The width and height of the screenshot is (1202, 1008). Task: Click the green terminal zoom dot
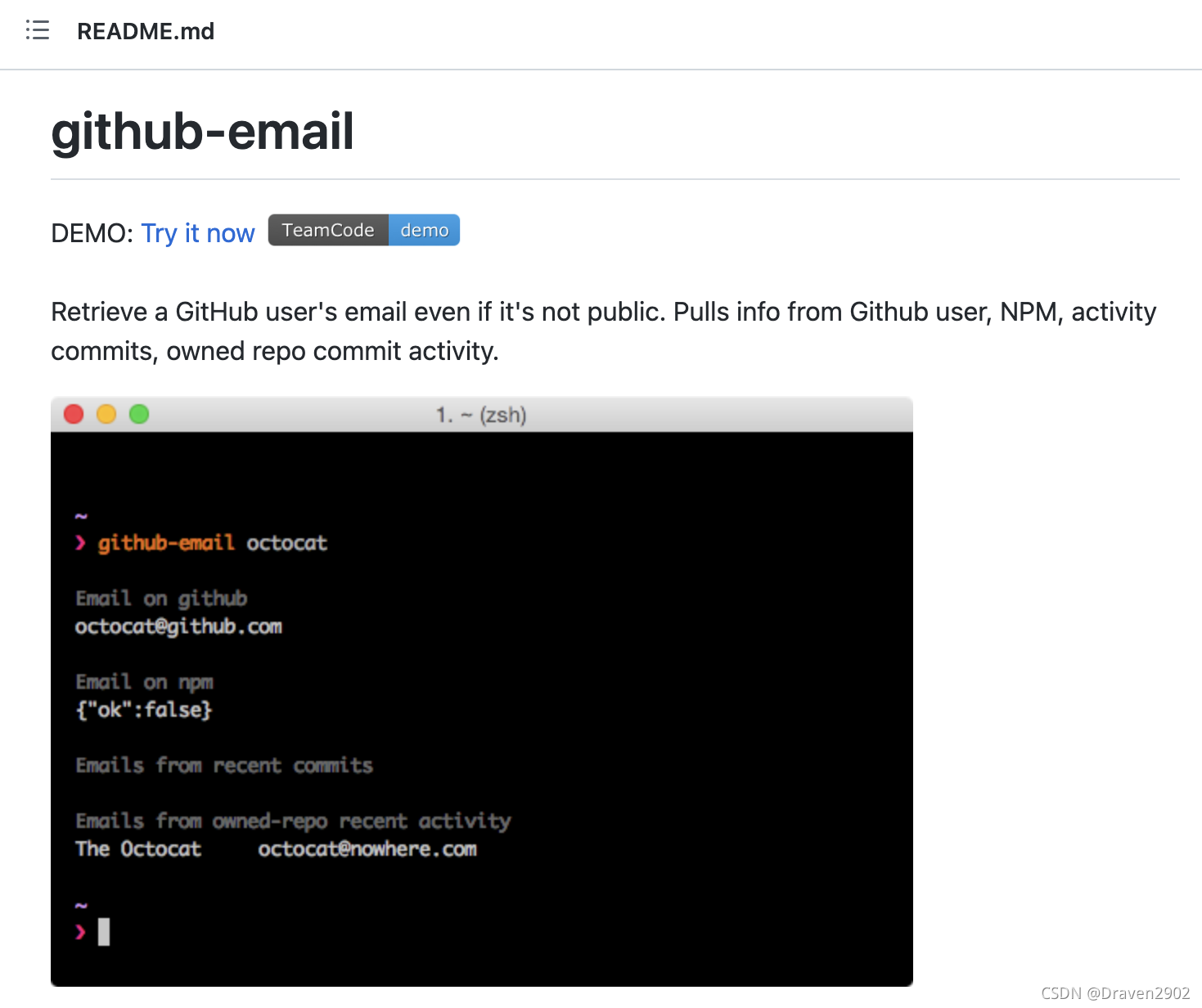[139, 414]
